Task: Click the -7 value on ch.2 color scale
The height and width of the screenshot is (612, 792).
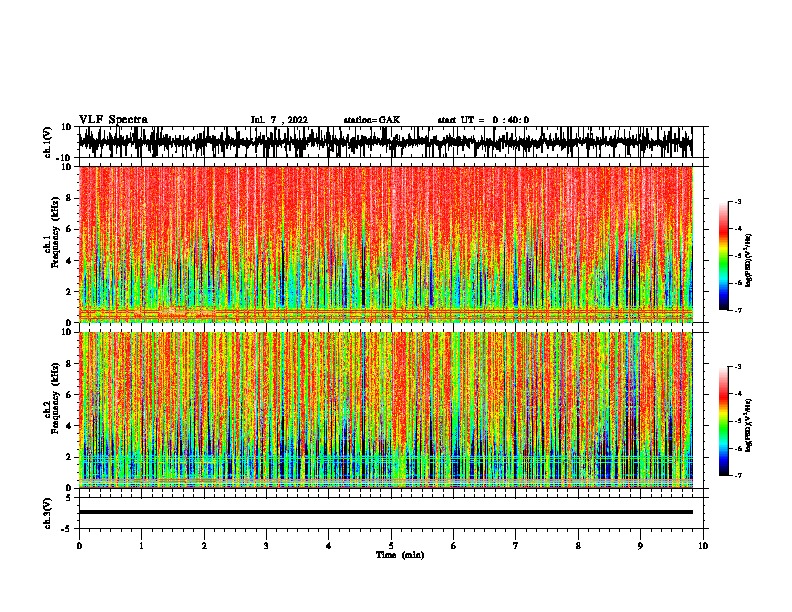Action: pyautogui.click(x=737, y=476)
